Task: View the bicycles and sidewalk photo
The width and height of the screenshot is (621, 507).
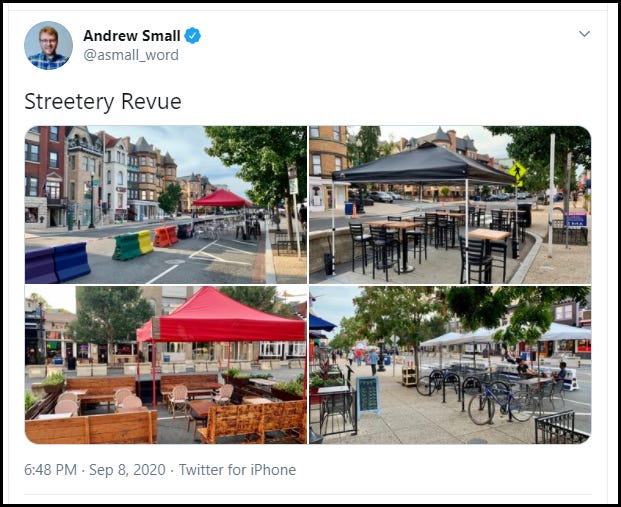Action: 450,365
